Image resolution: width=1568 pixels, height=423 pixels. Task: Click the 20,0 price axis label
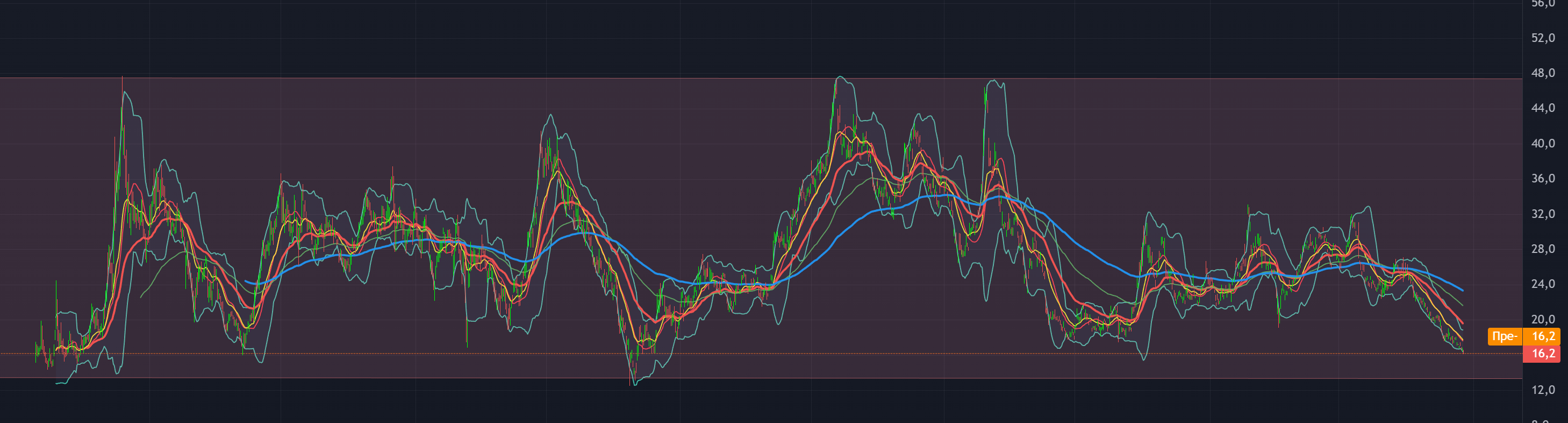[1543, 319]
